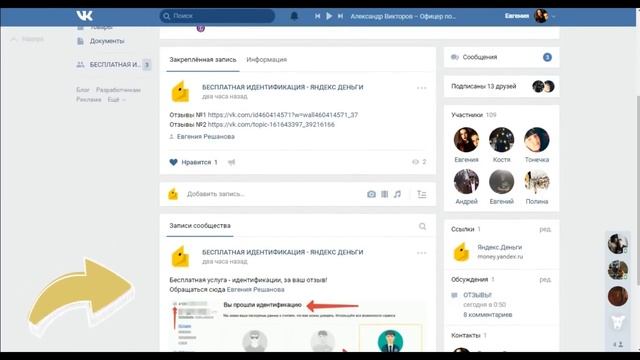Image resolution: width=640 pixels, height=360 pixels.
Task: Open the Сообщения speech bubble icon
Action: coord(455,57)
